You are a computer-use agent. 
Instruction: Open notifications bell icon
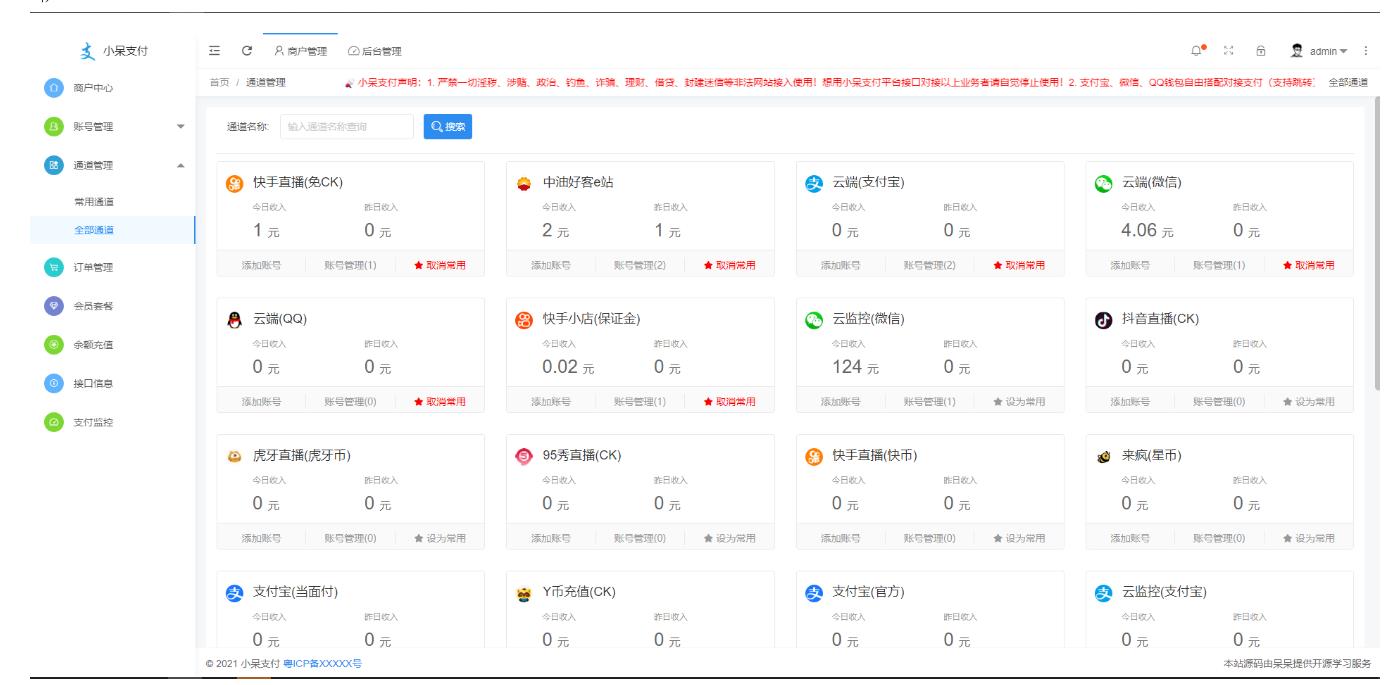pyautogui.click(x=1197, y=50)
